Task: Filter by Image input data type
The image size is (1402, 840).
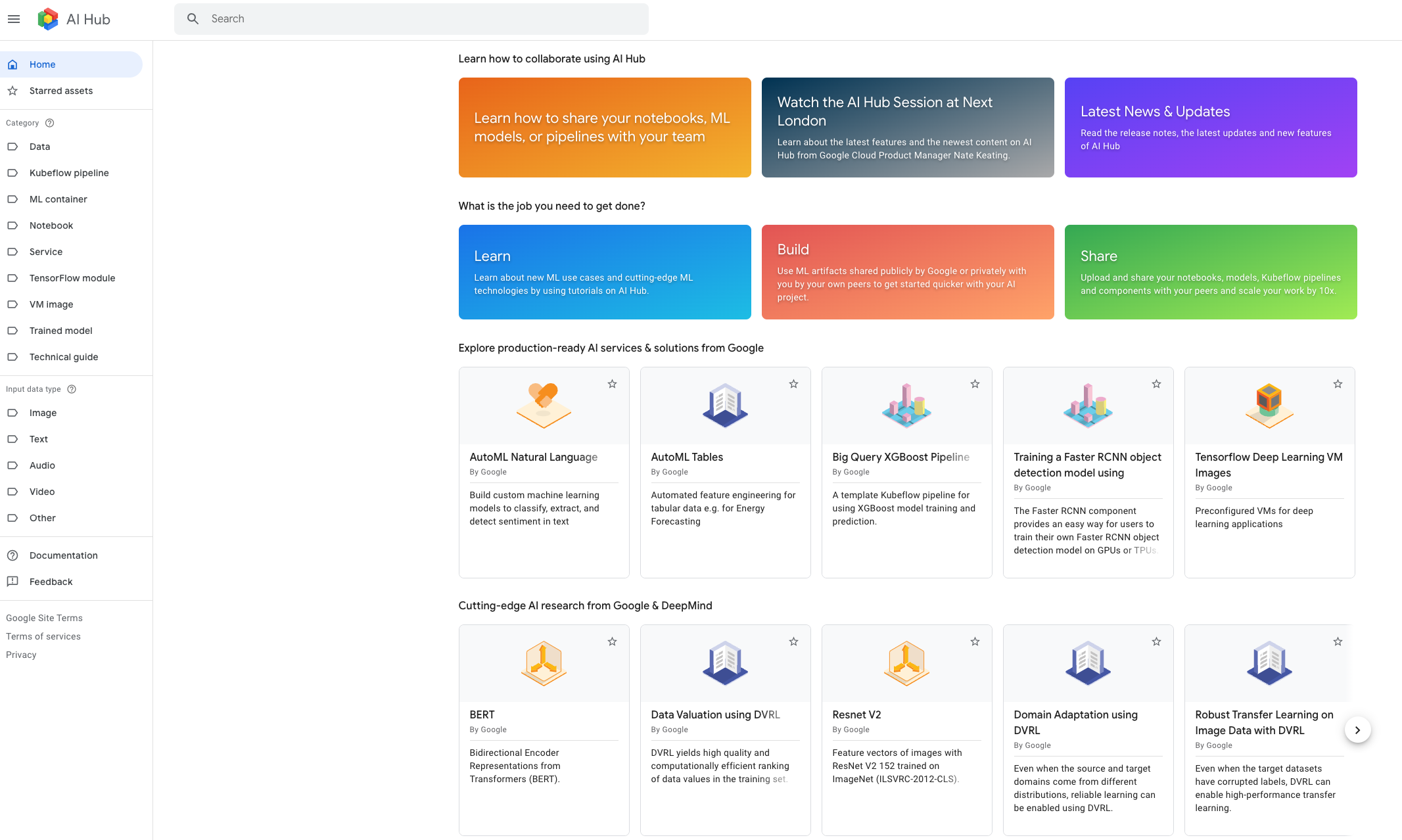Action: (43, 413)
